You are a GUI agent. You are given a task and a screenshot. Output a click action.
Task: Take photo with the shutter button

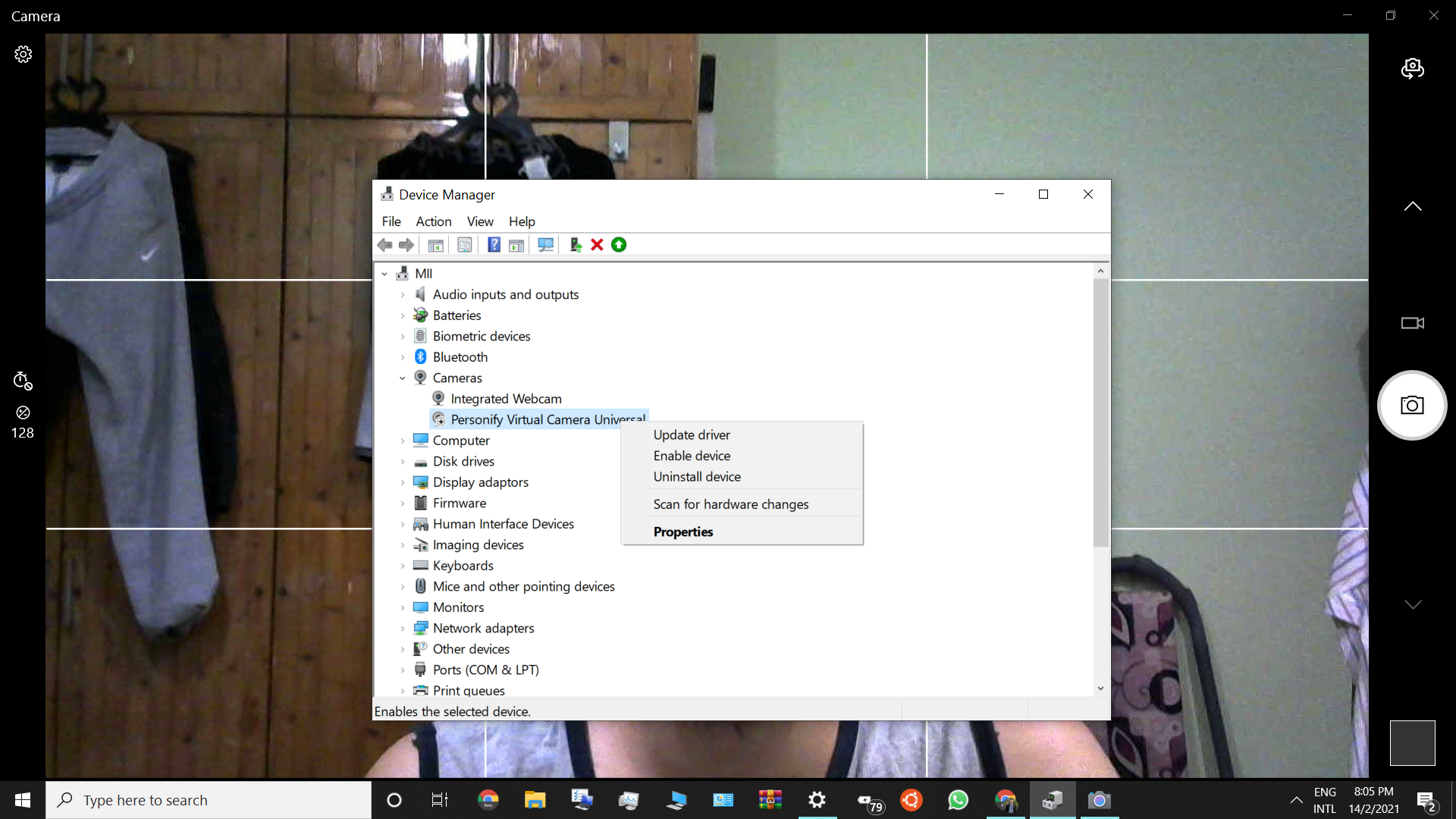point(1411,406)
